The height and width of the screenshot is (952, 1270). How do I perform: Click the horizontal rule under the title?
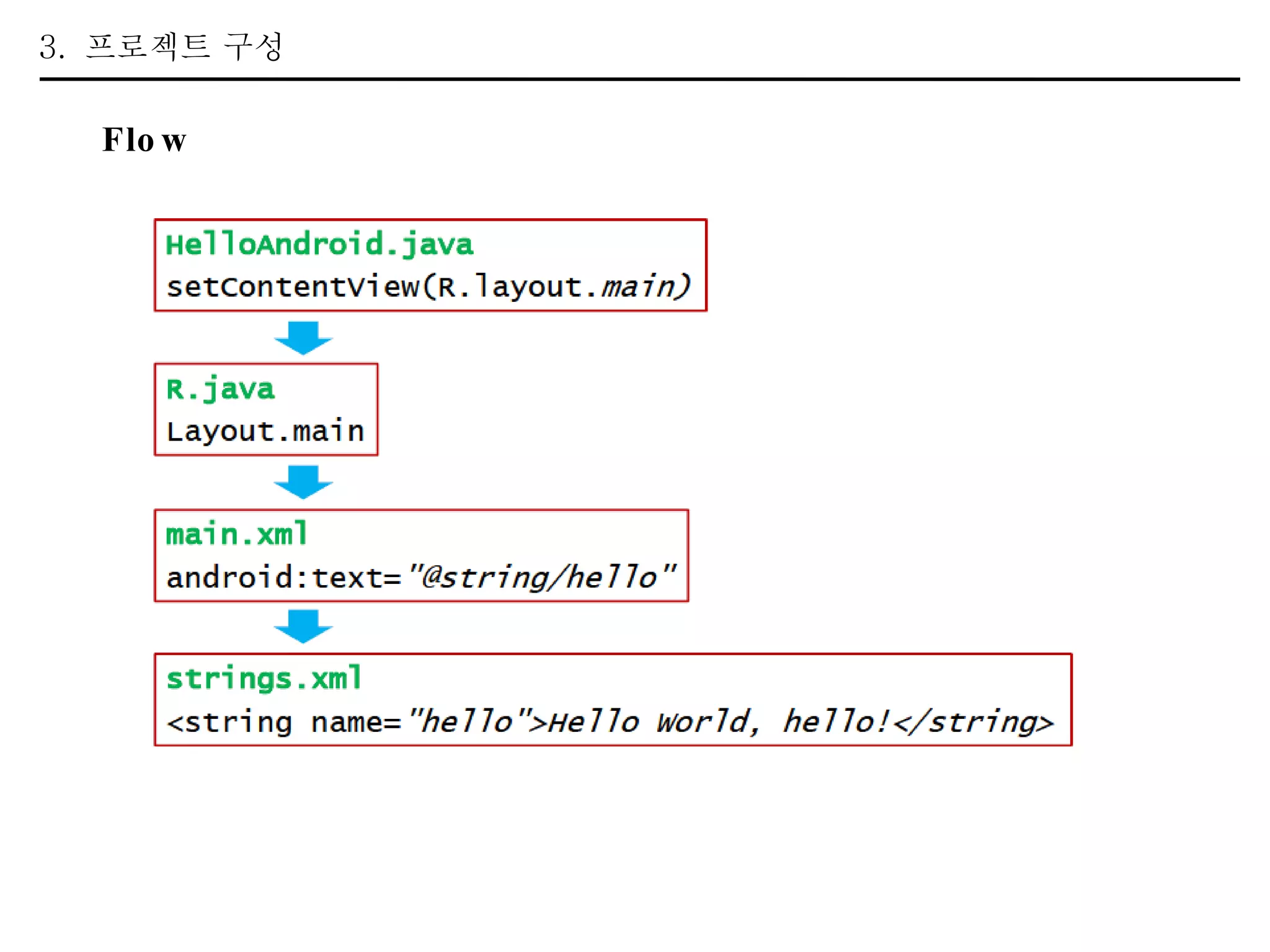tap(639, 79)
